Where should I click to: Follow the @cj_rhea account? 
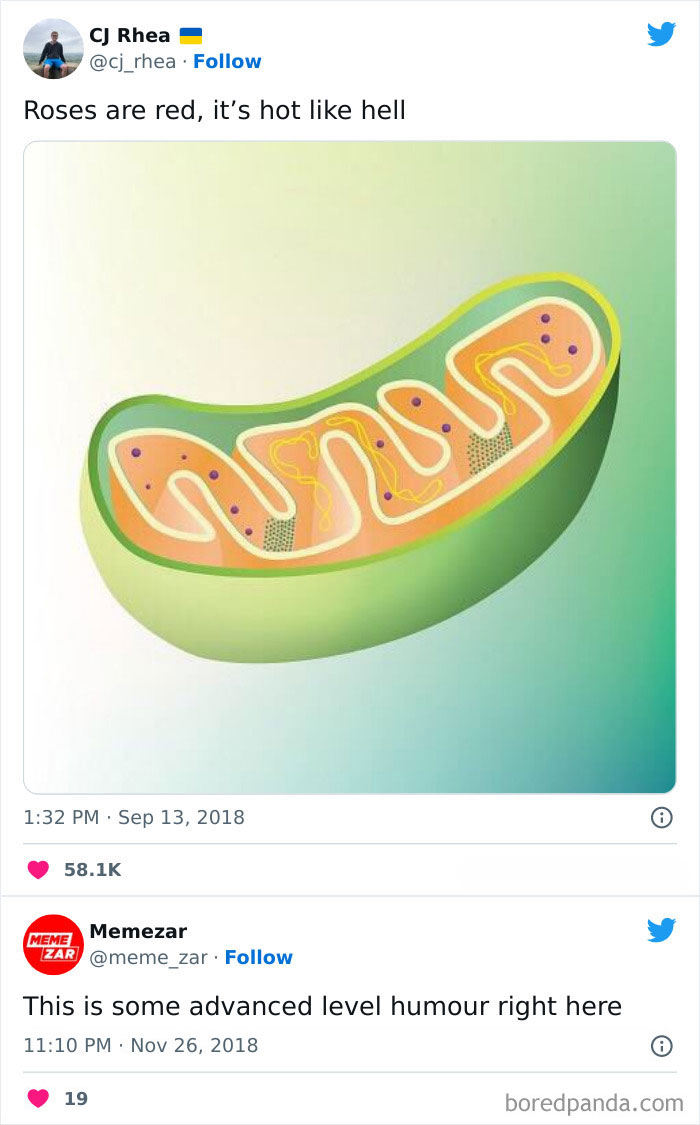(x=227, y=61)
